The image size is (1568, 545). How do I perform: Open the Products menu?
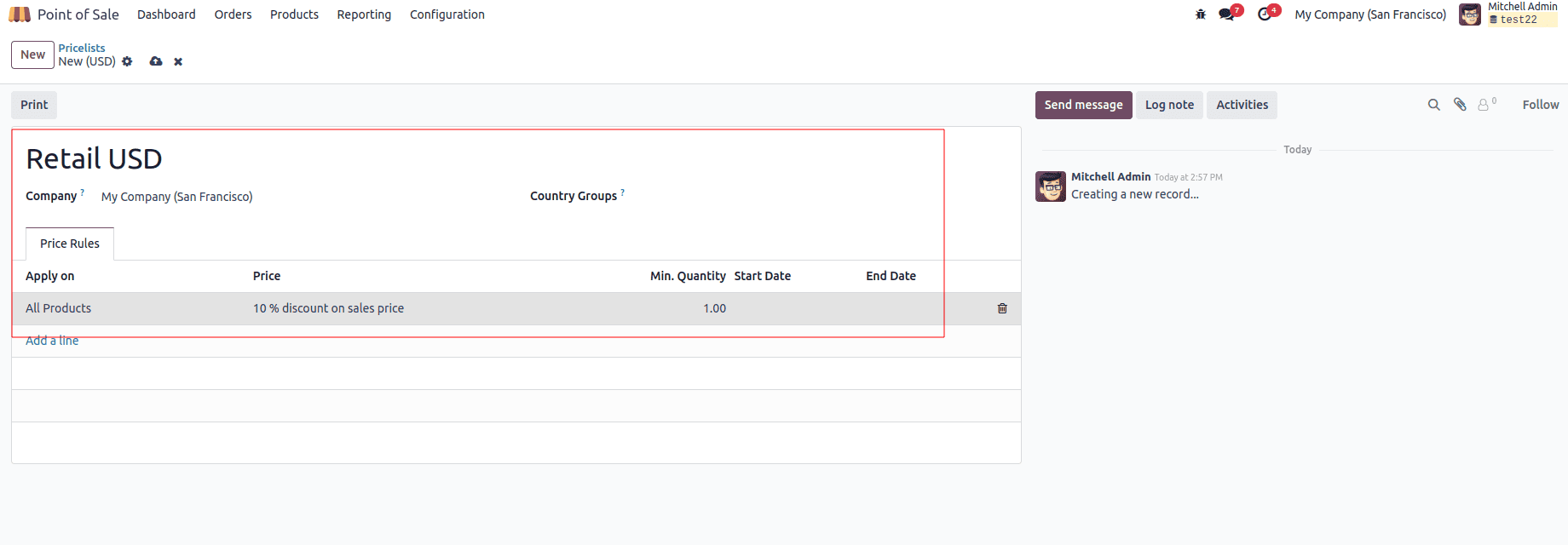pyautogui.click(x=294, y=14)
